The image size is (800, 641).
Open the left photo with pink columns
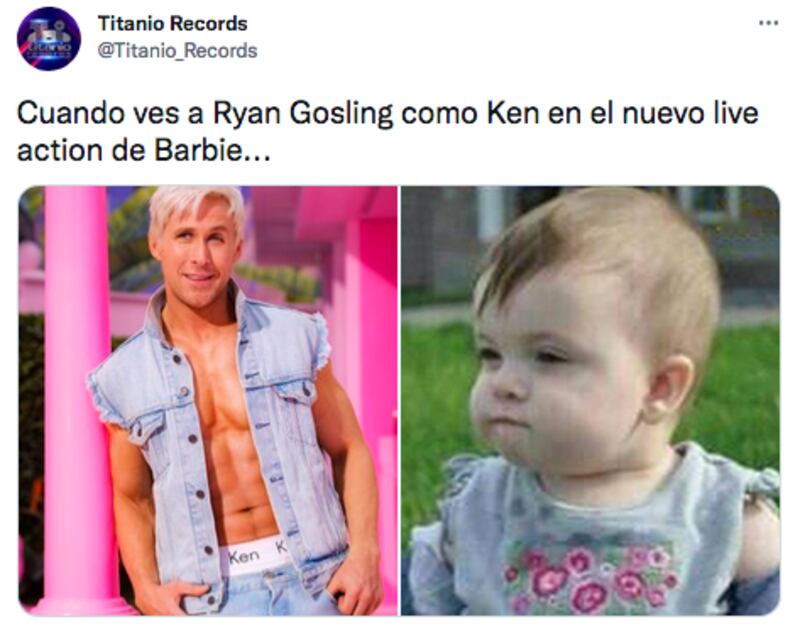[208, 401]
